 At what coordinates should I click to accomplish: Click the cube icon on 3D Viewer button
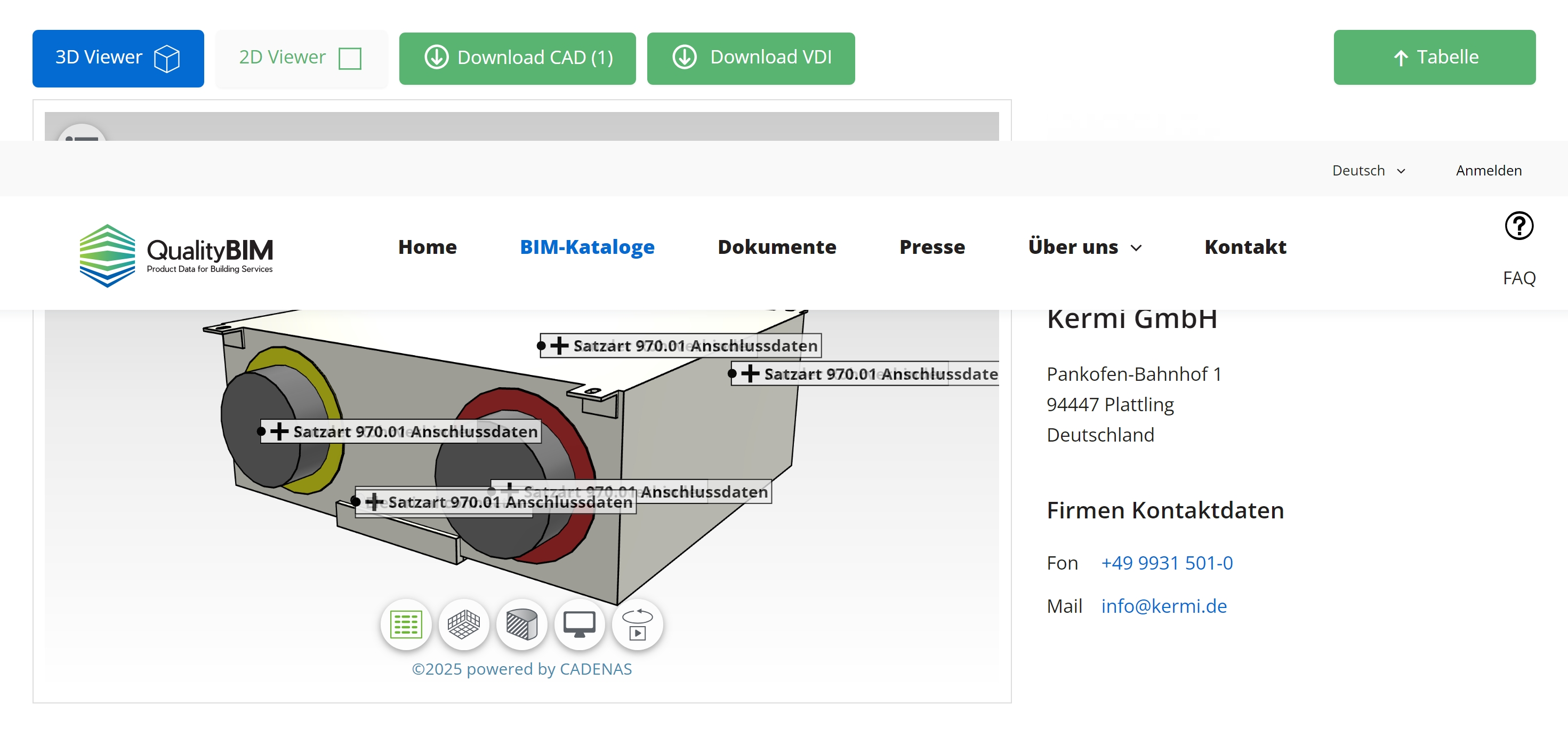tap(167, 59)
